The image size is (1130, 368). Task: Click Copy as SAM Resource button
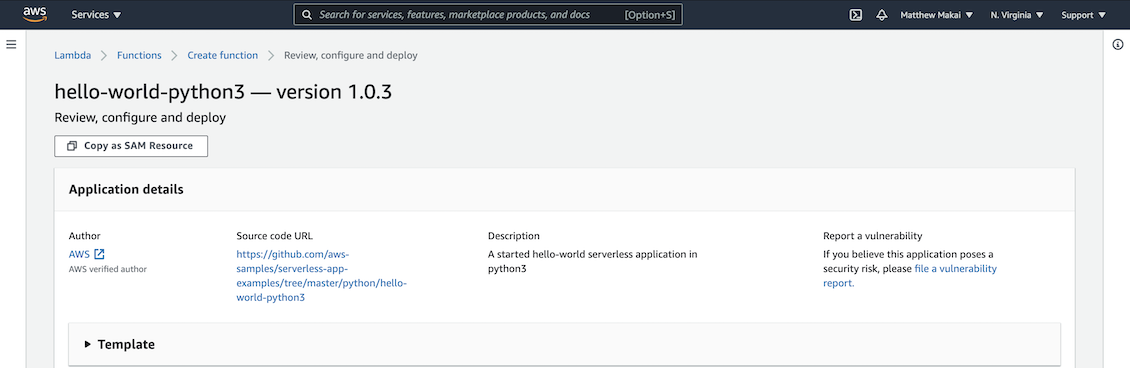[131, 145]
